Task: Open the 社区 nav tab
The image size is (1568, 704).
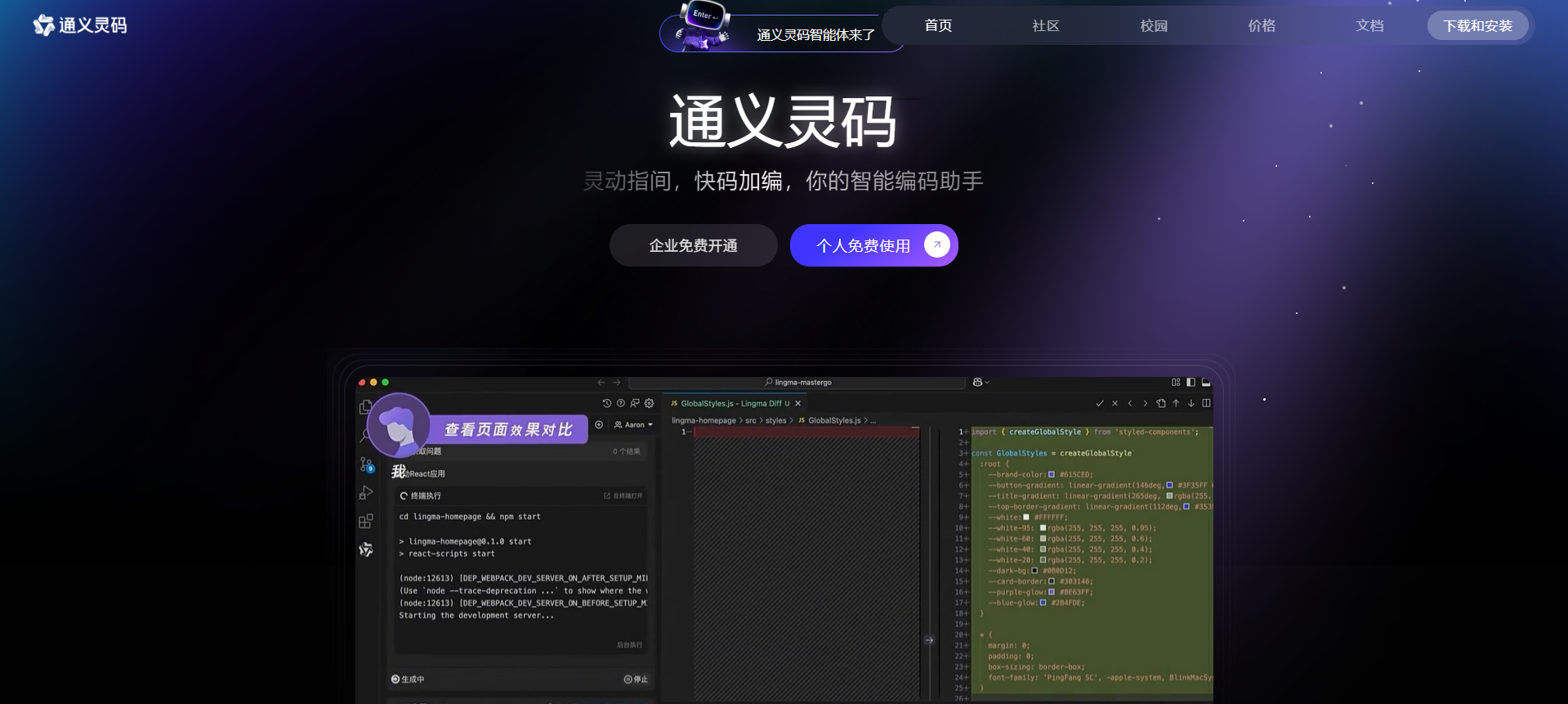Action: [1046, 25]
